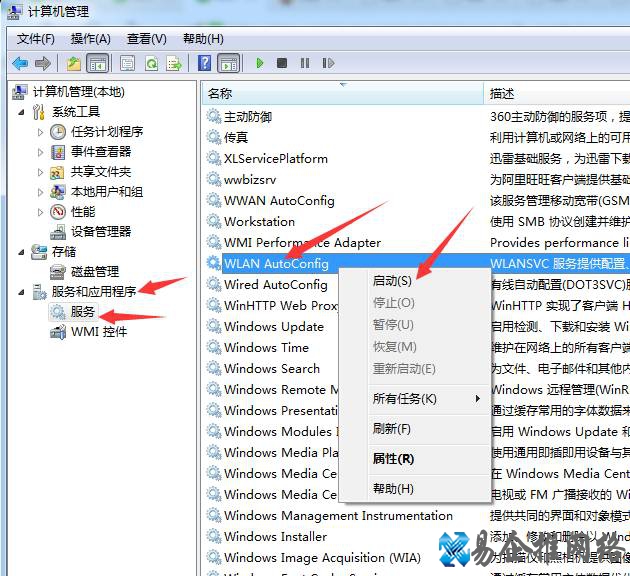
Task: Click the Refresh toolbar icon
Action: coord(151,63)
